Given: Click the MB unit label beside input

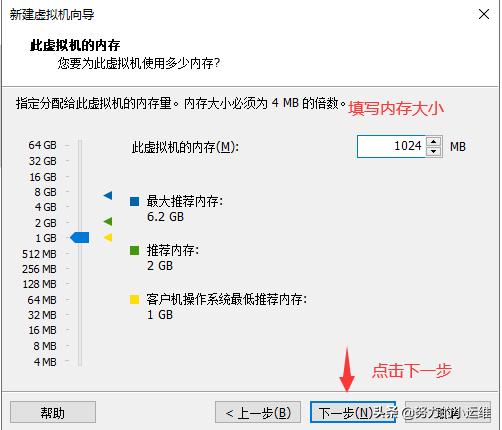Looking at the screenshot, I should pos(458,147).
